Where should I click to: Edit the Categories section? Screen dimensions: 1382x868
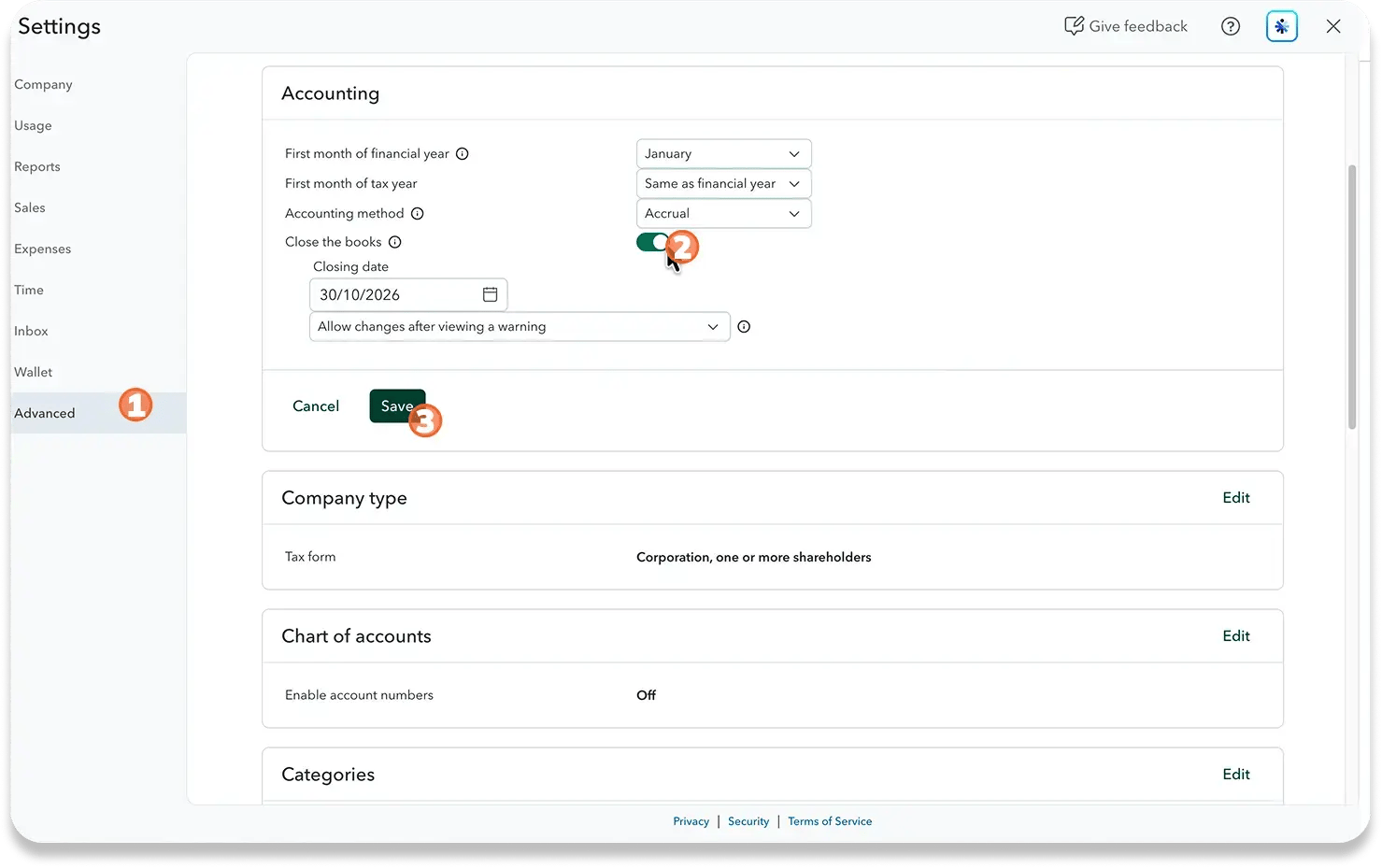(x=1236, y=774)
